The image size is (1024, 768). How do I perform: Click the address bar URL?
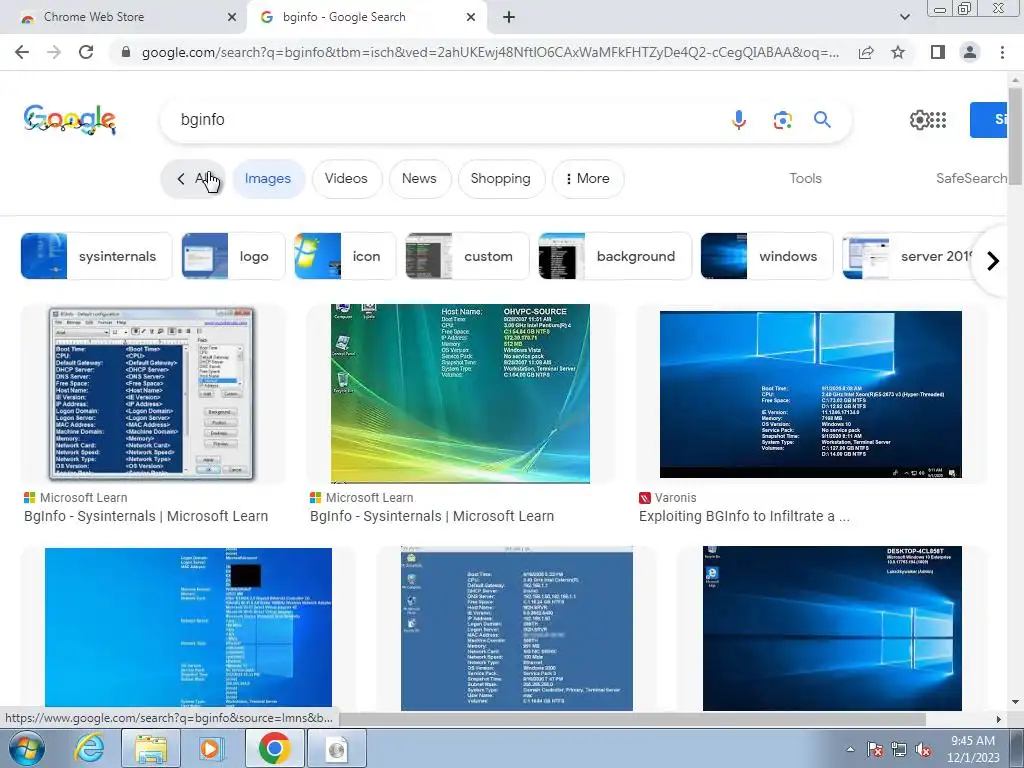click(490, 52)
